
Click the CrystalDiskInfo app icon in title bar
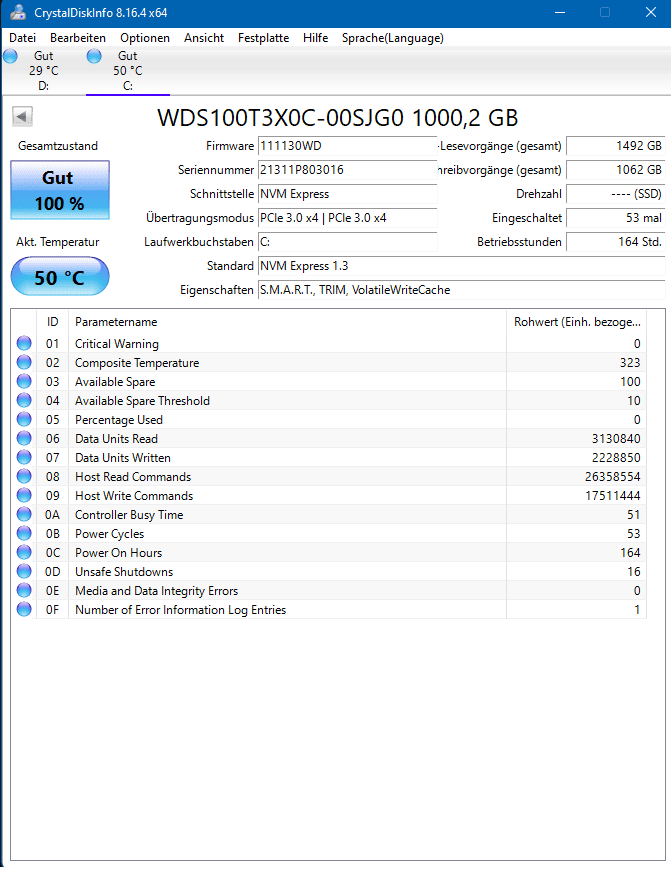(17, 12)
